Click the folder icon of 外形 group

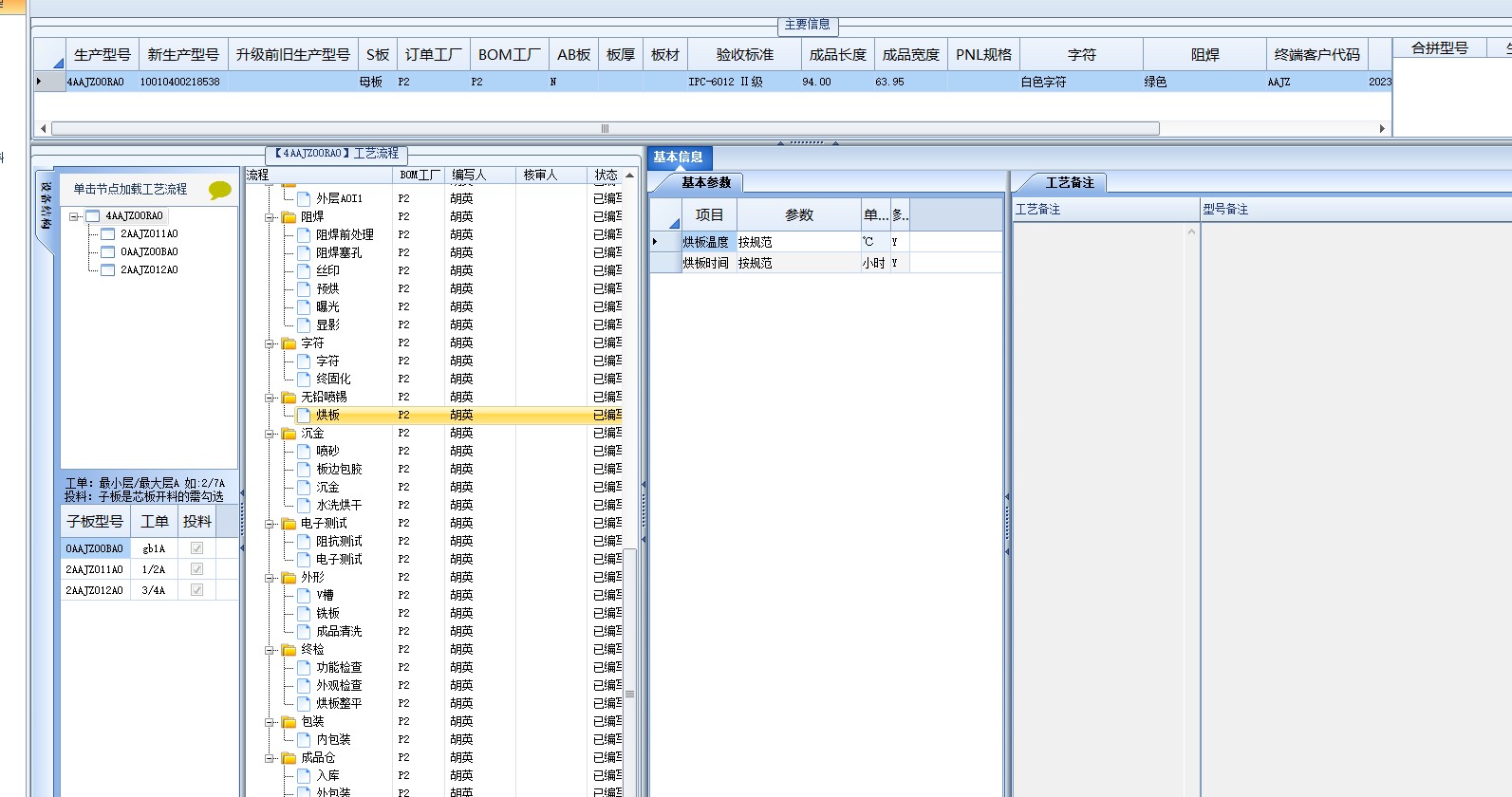point(289,577)
